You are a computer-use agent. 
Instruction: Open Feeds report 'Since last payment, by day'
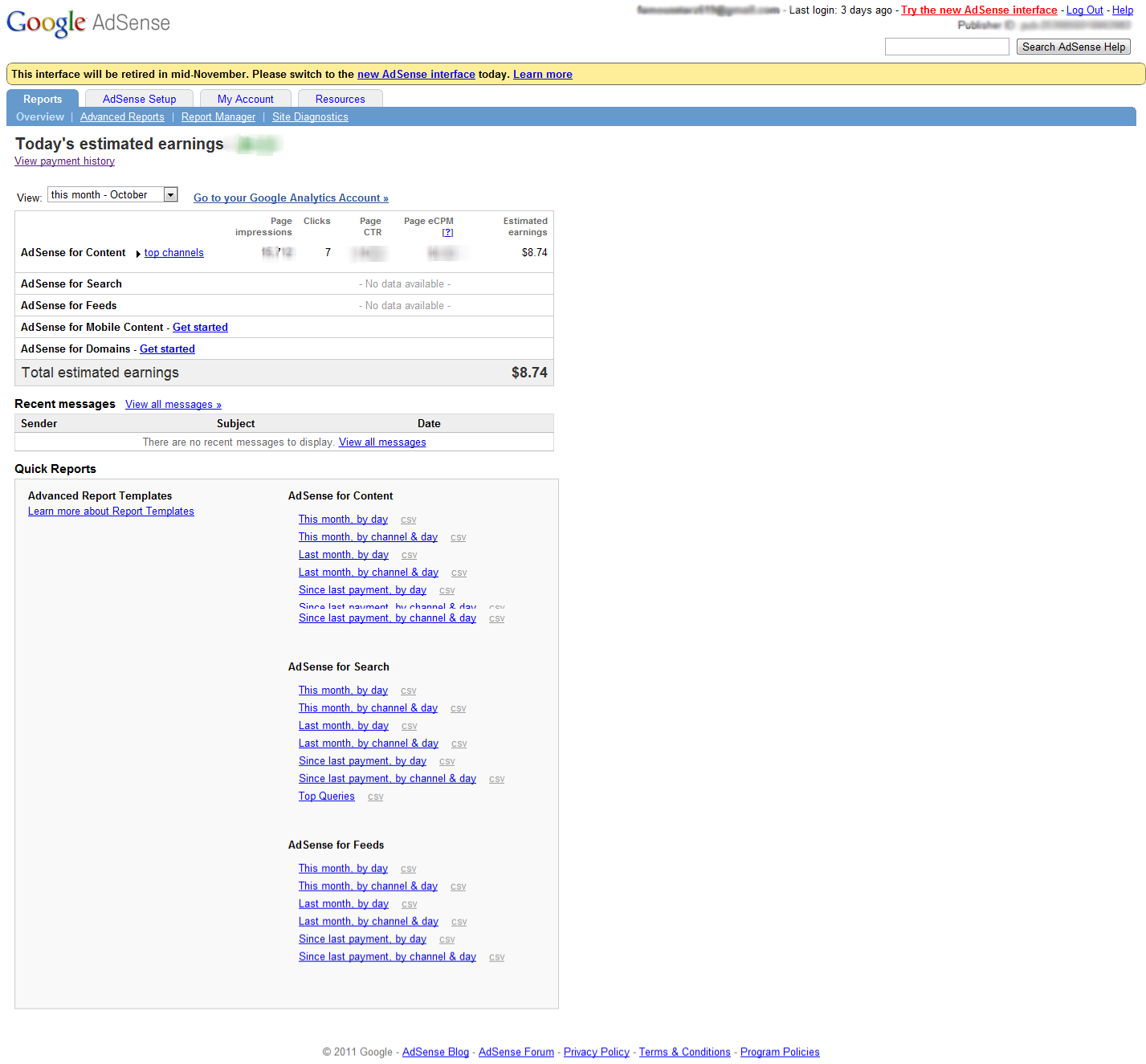pyautogui.click(x=362, y=940)
